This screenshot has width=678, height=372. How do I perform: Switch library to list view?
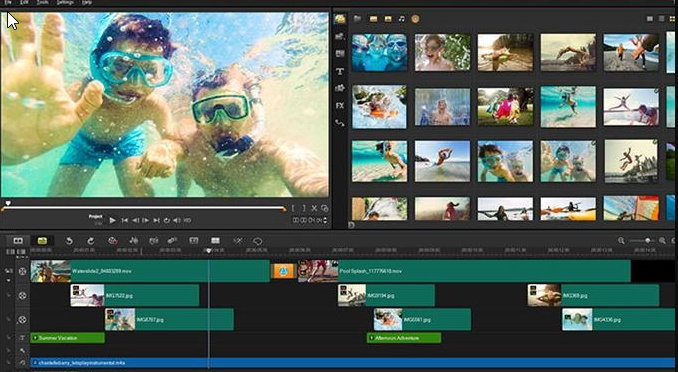[x=661, y=19]
